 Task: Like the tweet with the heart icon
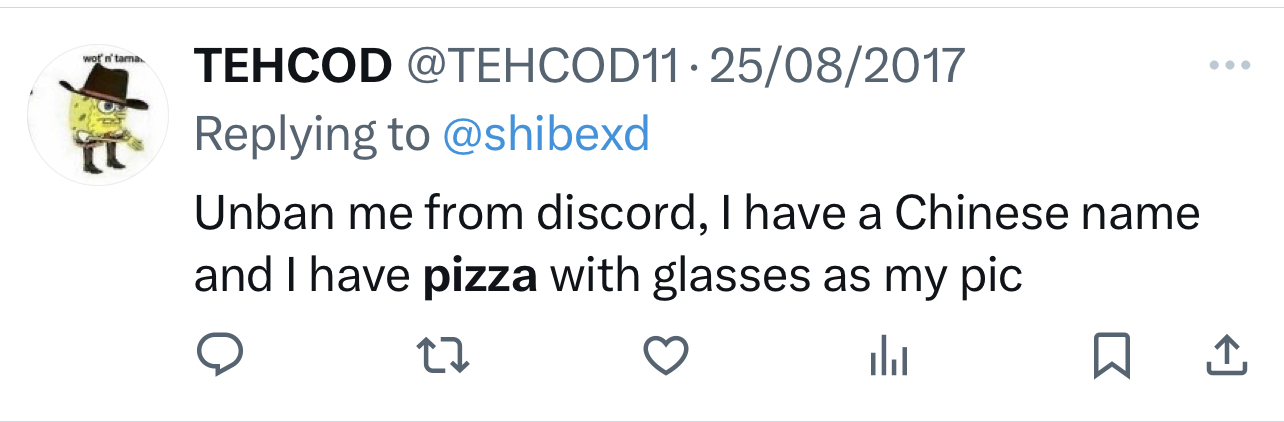pos(666,356)
